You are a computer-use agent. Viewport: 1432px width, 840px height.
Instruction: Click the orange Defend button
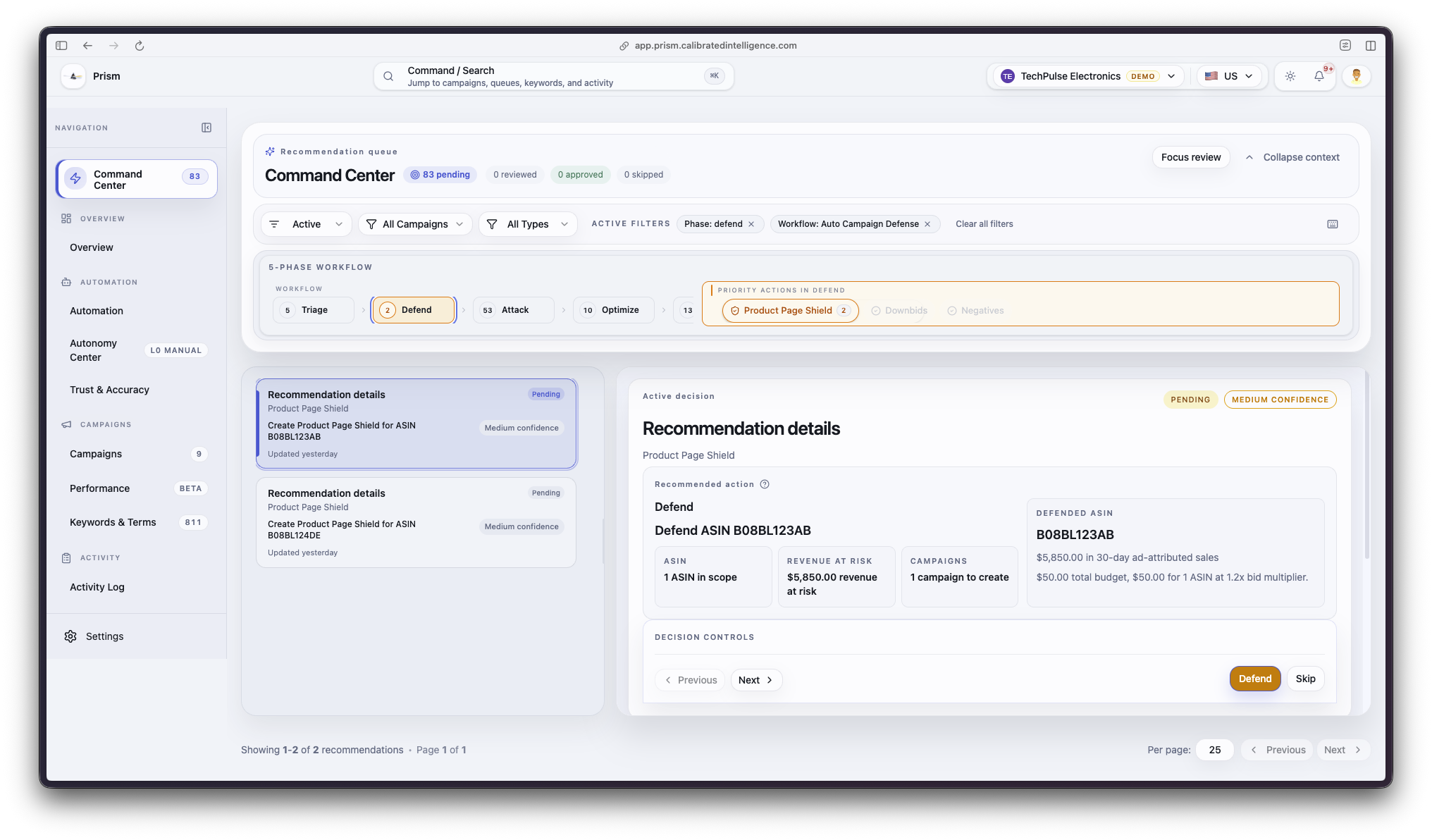tap(1254, 679)
